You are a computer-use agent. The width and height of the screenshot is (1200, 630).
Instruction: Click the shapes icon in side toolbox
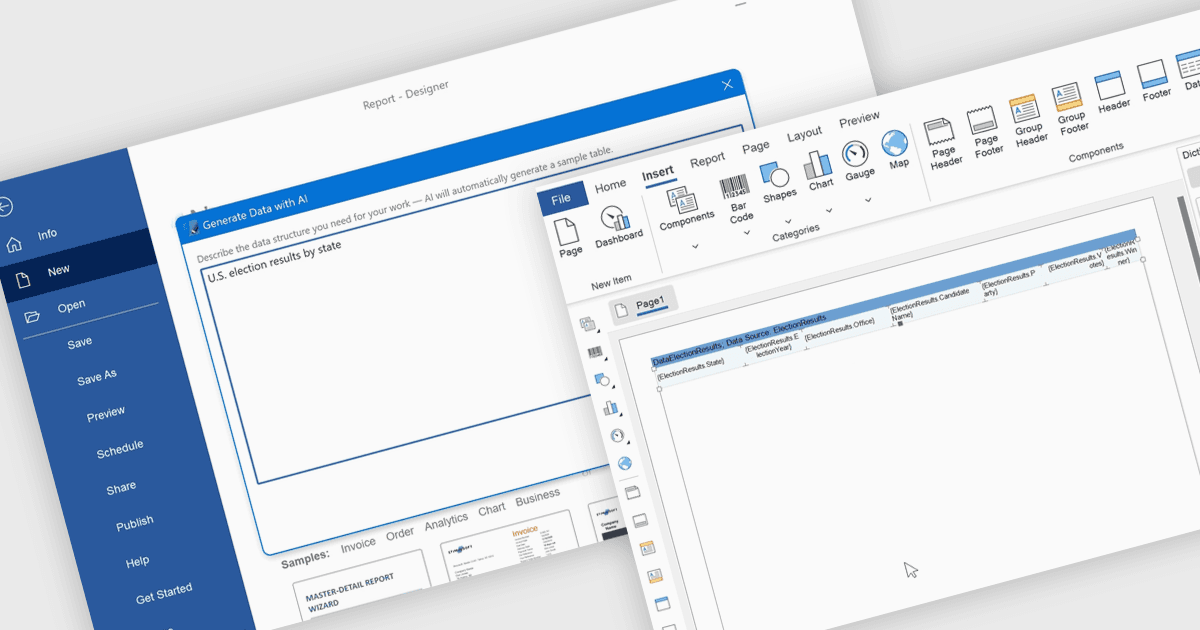(x=602, y=379)
